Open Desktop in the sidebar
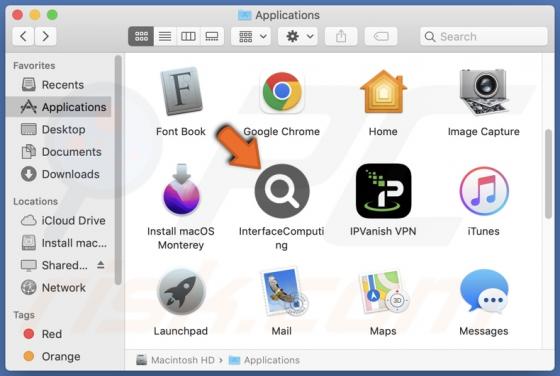Viewport: 560px width, 376px height. [x=59, y=129]
